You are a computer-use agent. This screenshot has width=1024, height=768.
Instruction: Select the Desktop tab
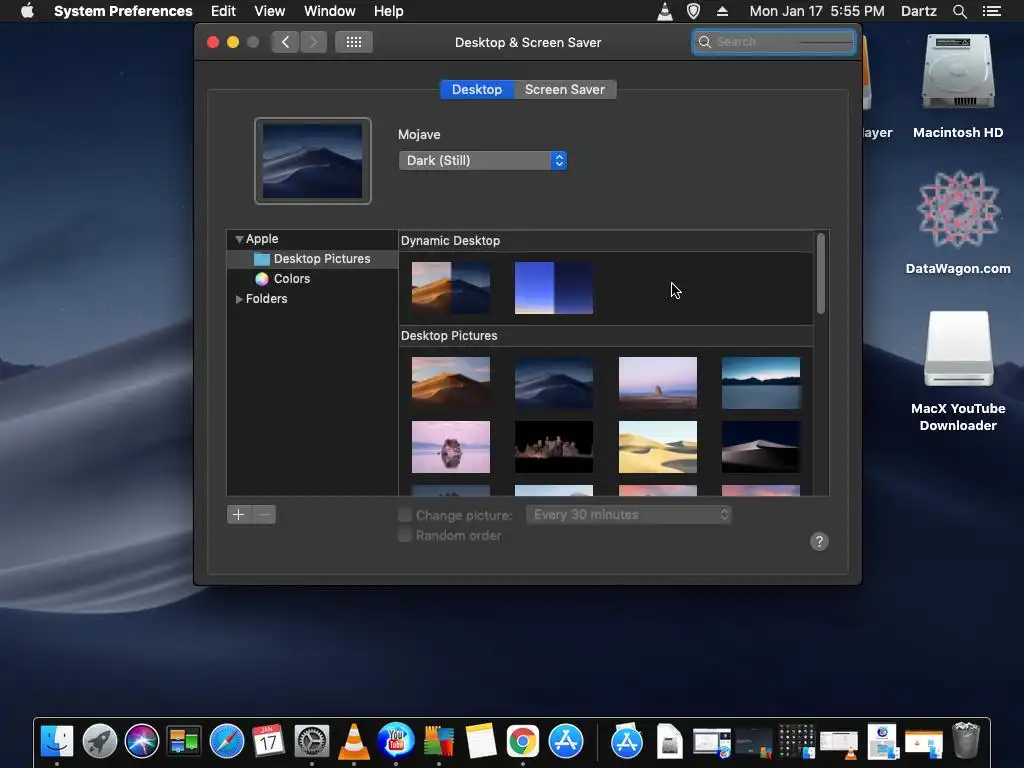point(477,89)
